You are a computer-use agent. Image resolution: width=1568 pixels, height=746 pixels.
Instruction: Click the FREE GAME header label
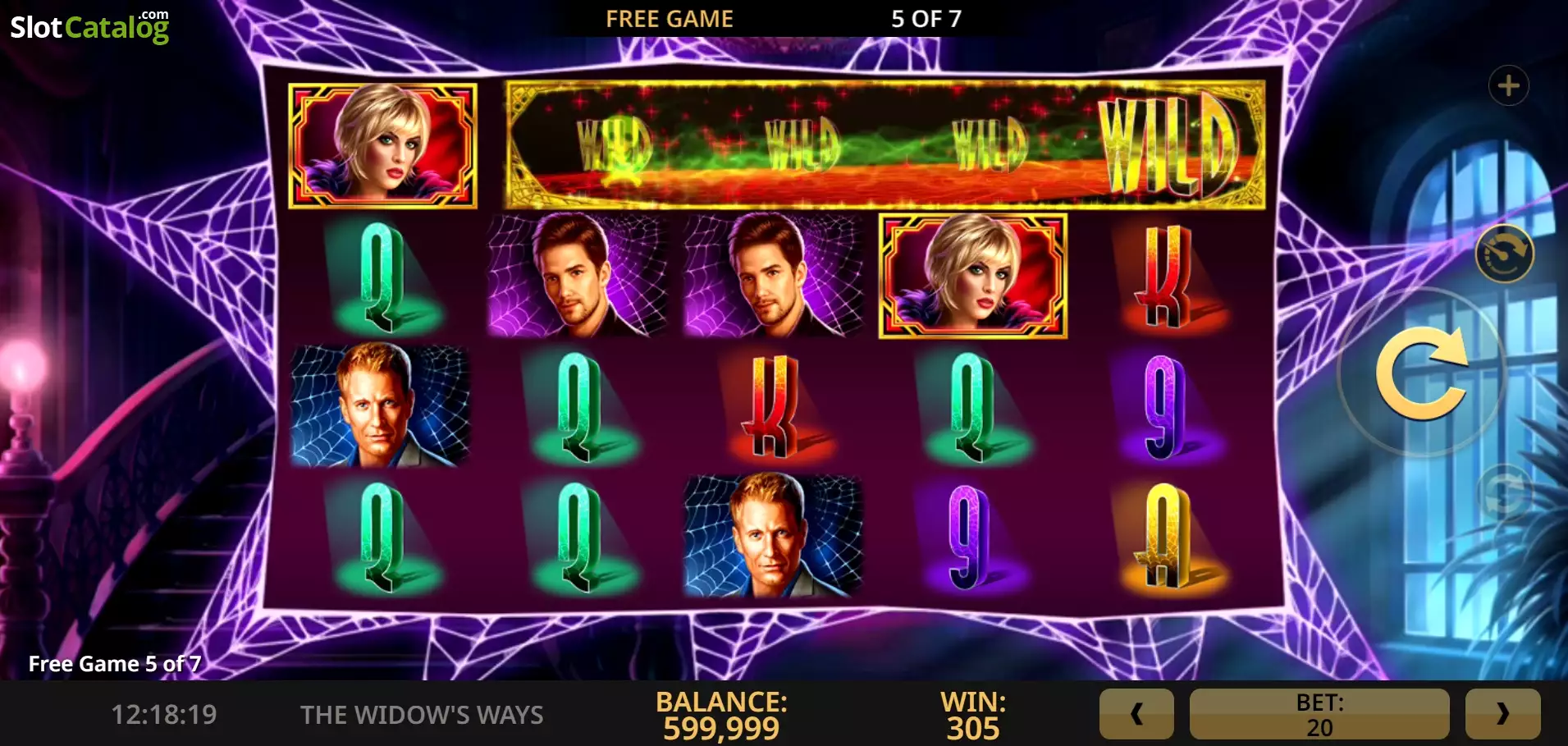click(x=670, y=19)
